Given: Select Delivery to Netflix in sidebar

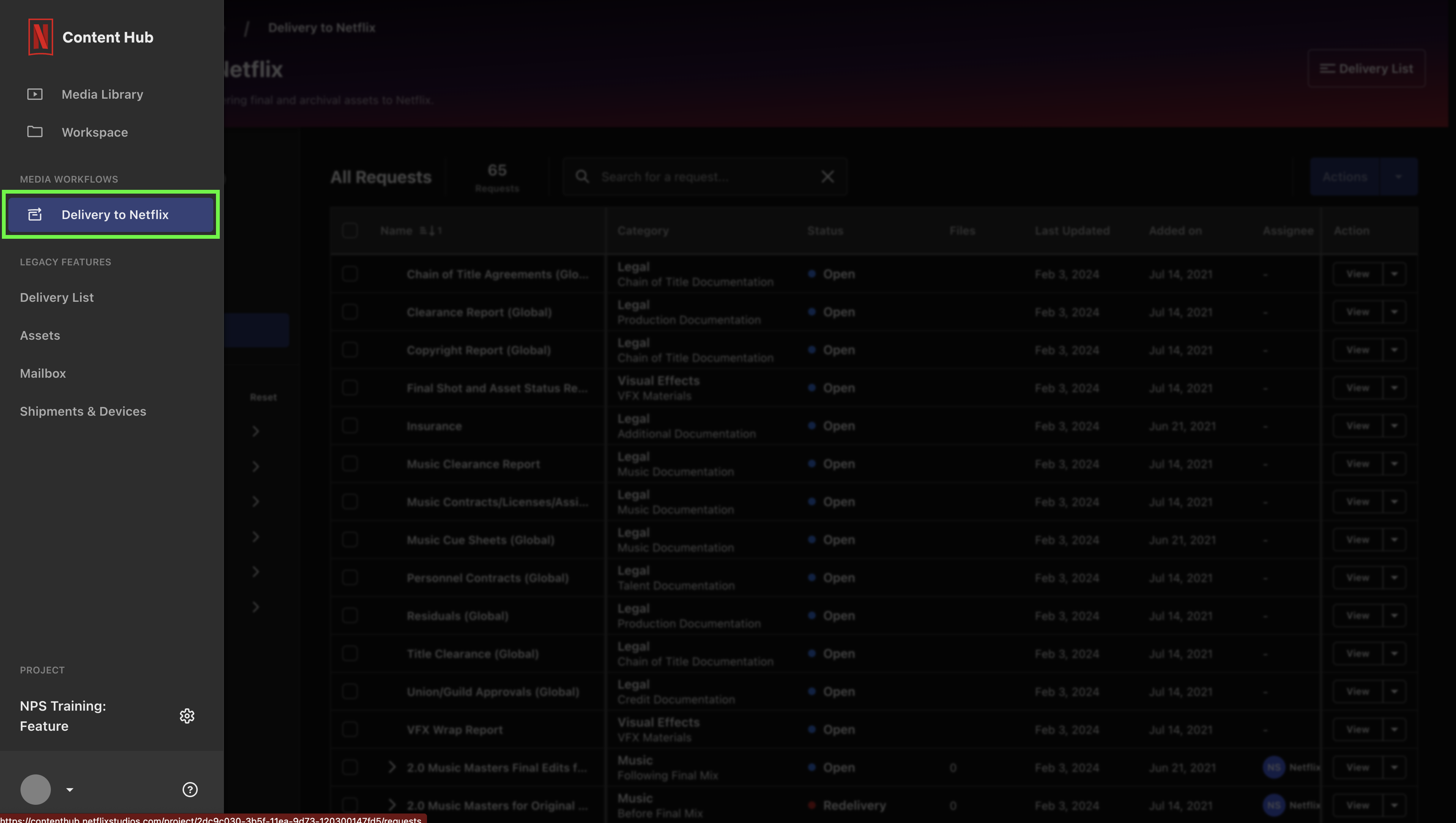Looking at the screenshot, I should coord(111,215).
